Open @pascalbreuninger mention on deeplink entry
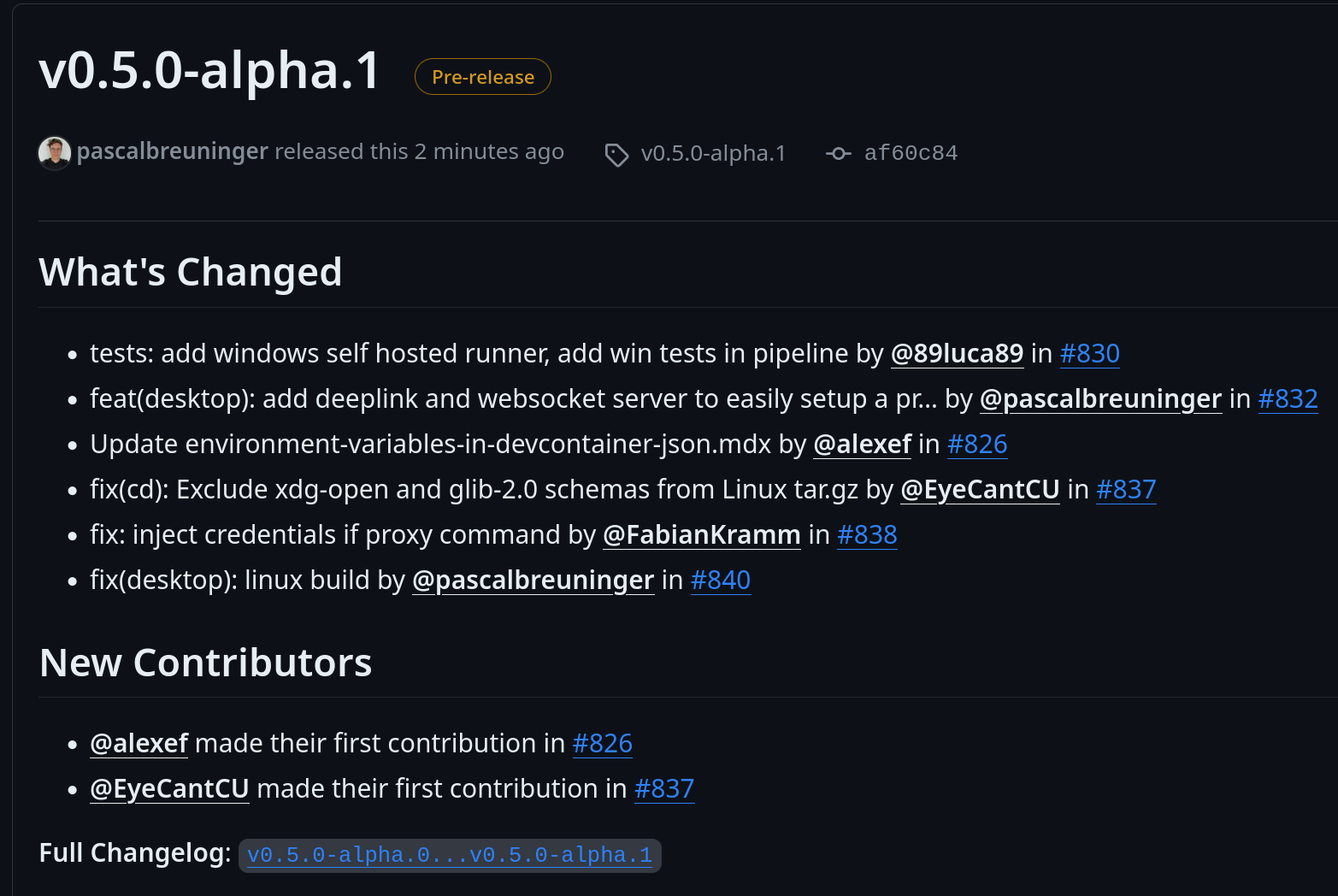The height and width of the screenshot is (896, 1338). (x=1100, y=399)
